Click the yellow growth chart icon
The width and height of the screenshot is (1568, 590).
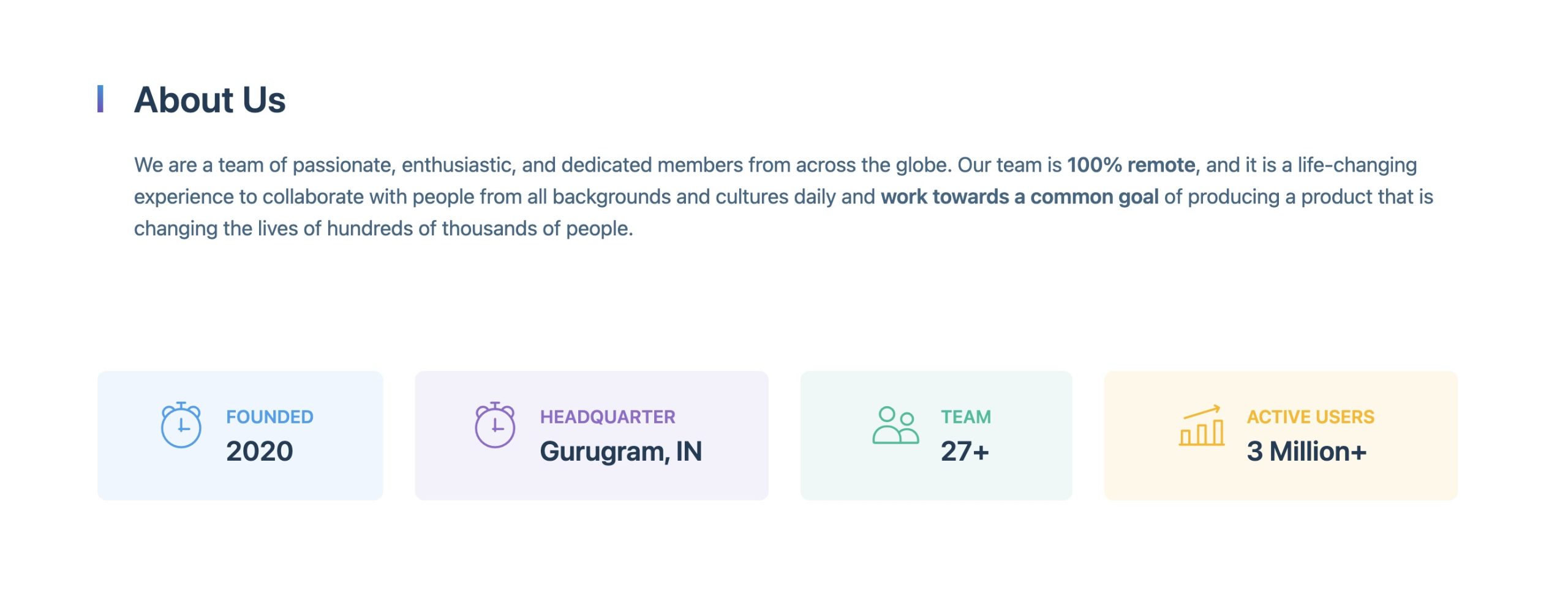1201,425
